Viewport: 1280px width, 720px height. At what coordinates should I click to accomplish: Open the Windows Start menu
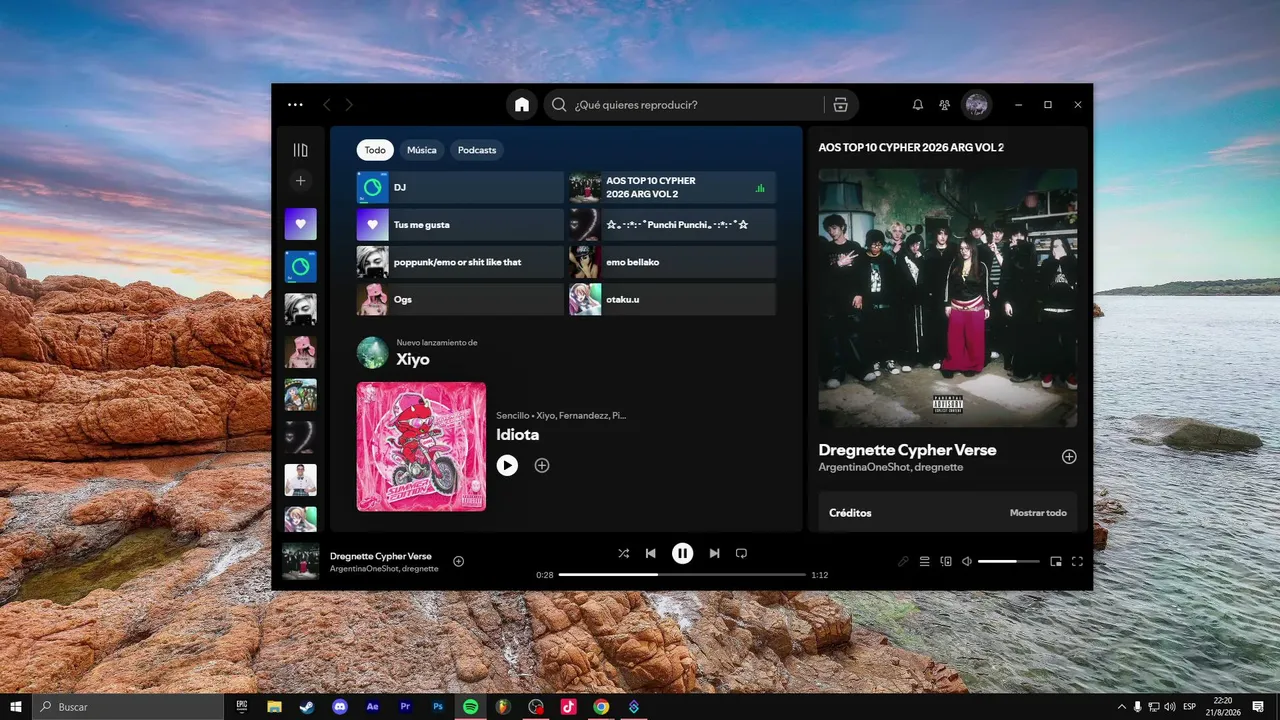click(x=16, y=707)
